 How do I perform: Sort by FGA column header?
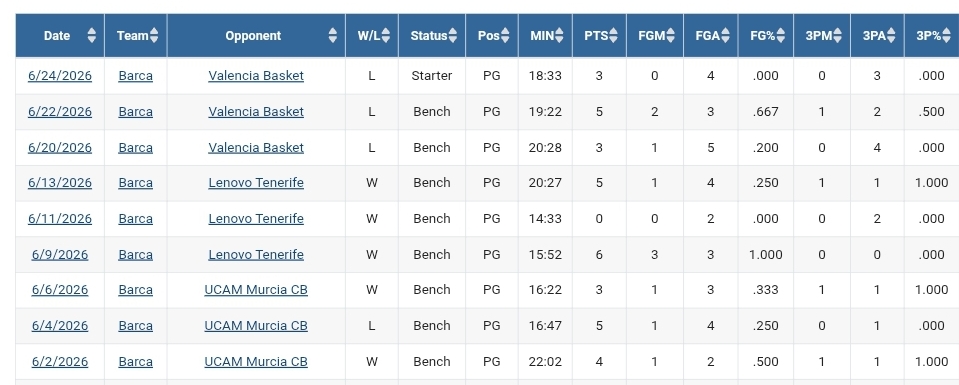coord(711,36)
